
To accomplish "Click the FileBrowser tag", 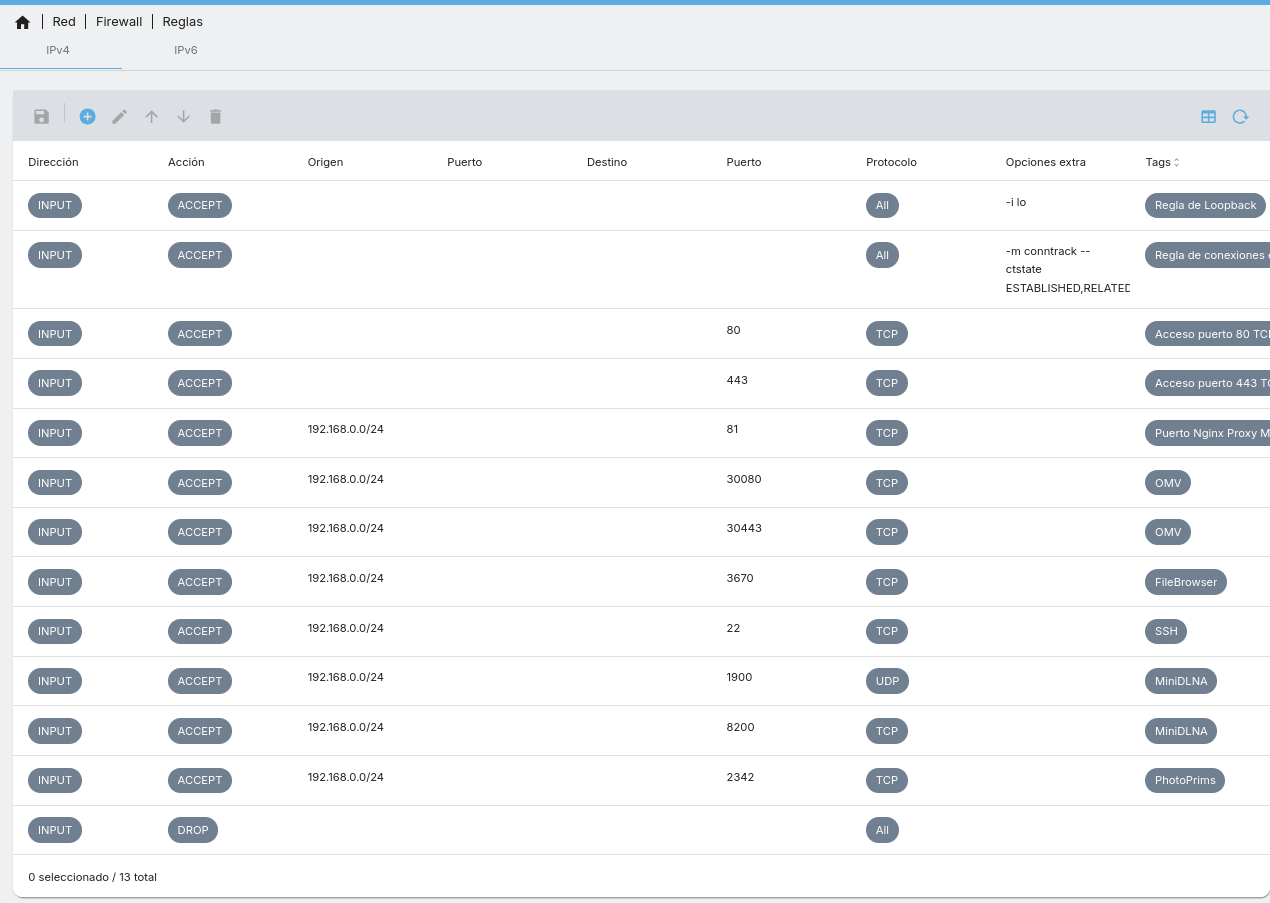I will tap(1186, 582).
